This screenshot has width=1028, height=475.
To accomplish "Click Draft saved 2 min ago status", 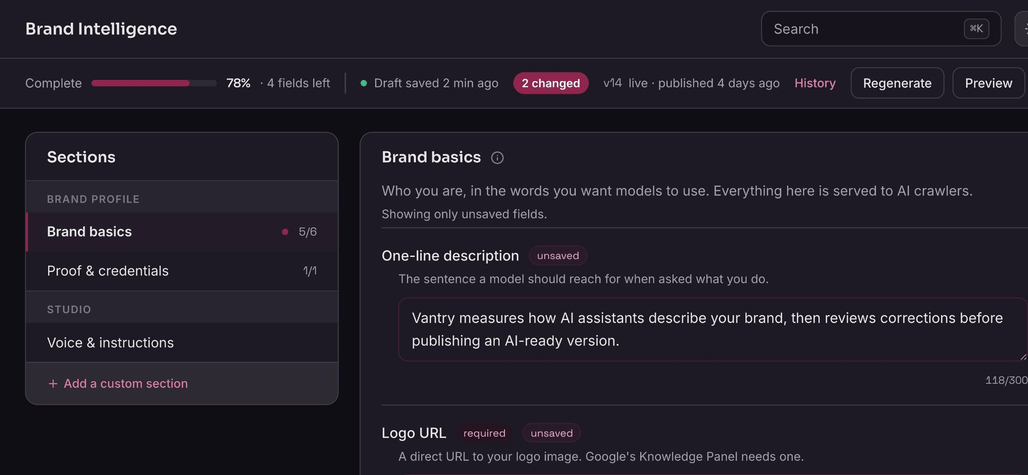I will (436, 83).
